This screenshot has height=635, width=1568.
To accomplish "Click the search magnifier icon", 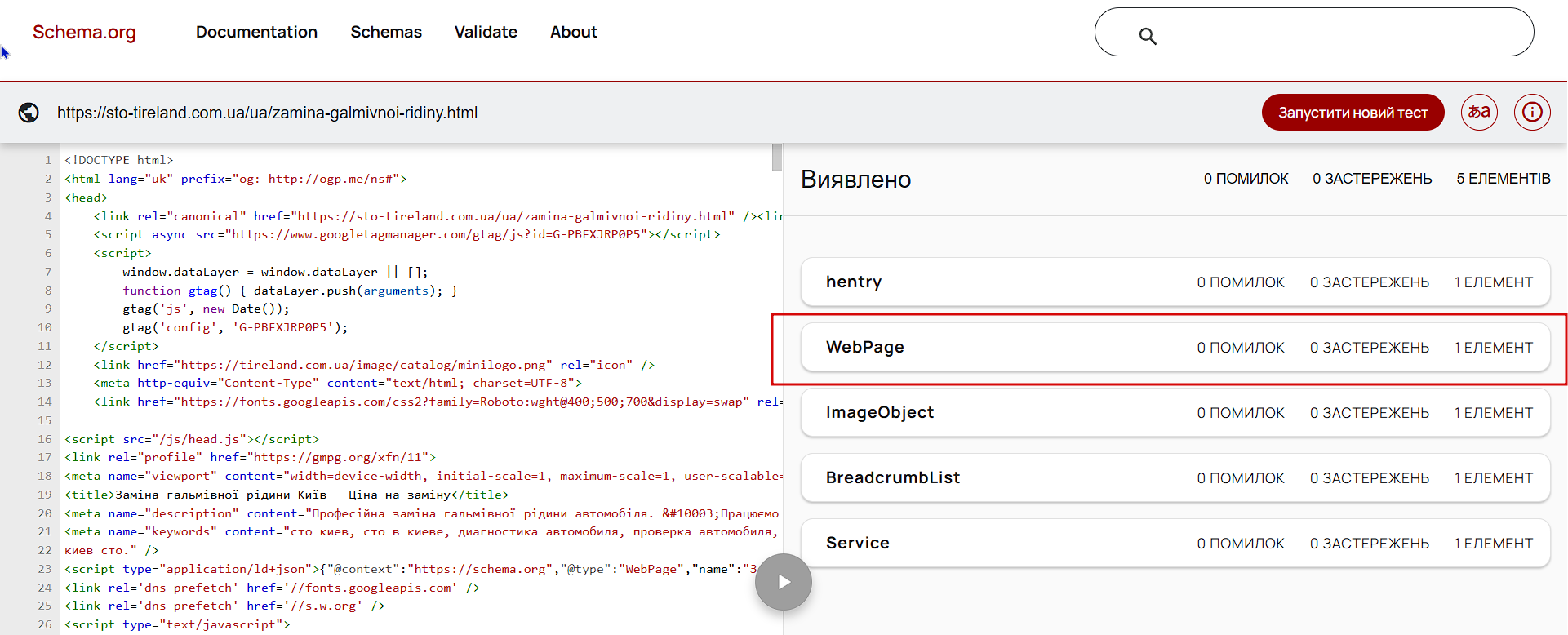I will click(1148, 36).
